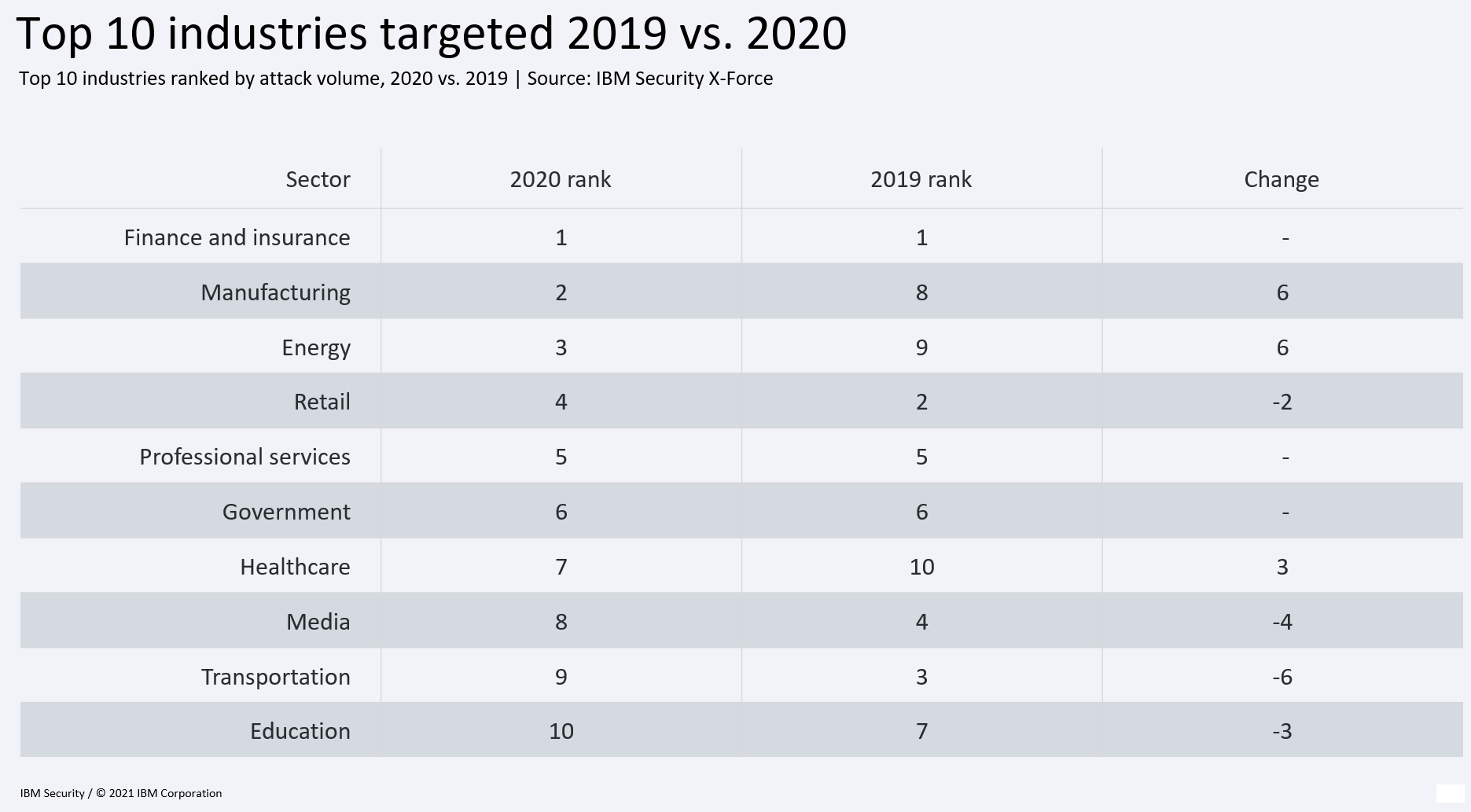Click the Professional services sector cell
Image resolution: width=1471 pixels, height=812 pixels.
tap(245, 457)
